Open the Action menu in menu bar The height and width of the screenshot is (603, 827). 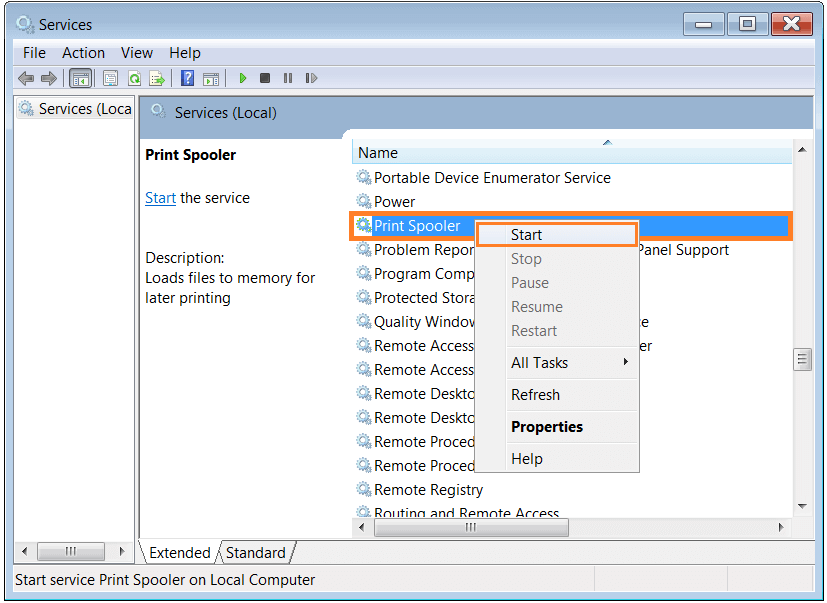(83, 53)
